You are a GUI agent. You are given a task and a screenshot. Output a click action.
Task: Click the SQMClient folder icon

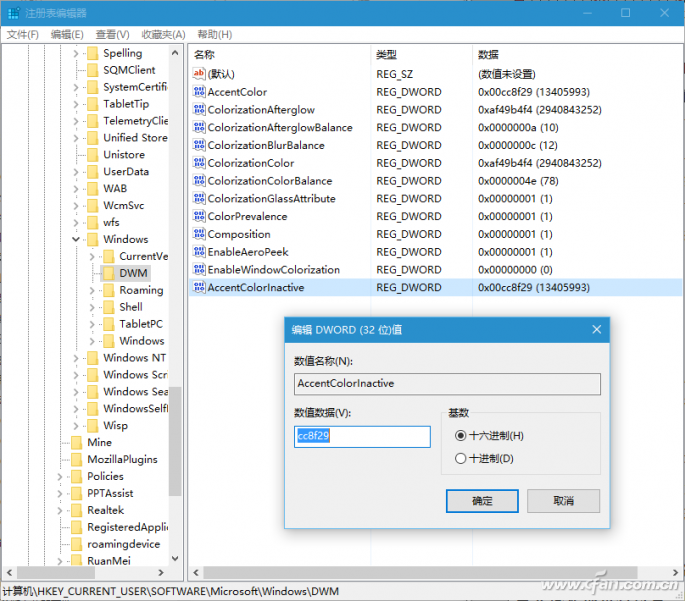[x=92, y=70]
